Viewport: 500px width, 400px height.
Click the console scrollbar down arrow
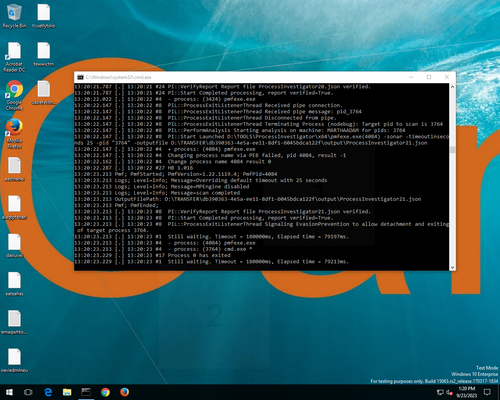point(452,267)
